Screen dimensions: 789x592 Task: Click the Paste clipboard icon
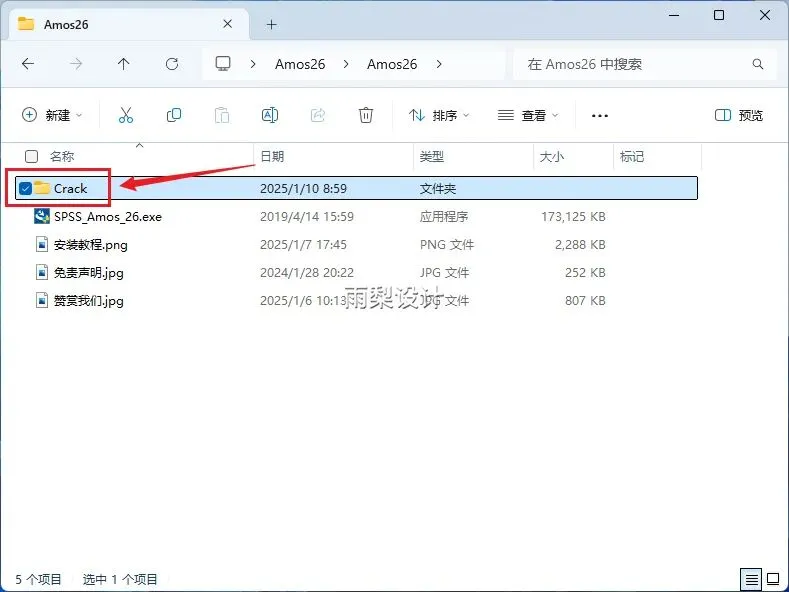tap(222, 115)
